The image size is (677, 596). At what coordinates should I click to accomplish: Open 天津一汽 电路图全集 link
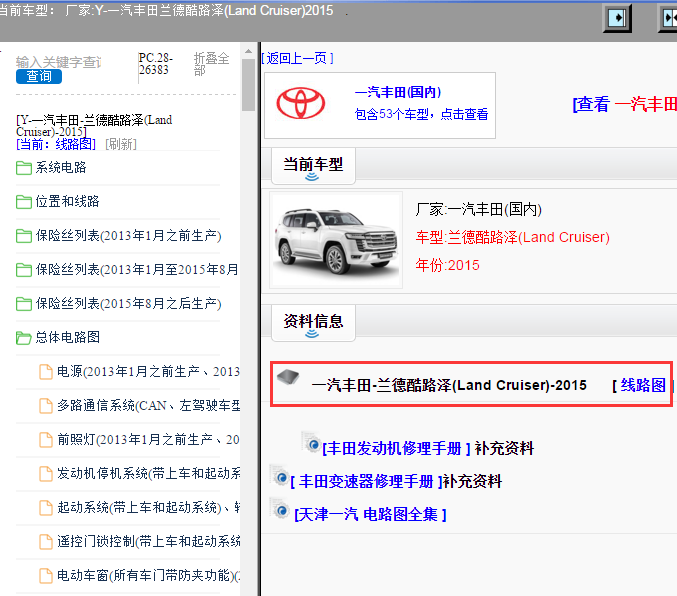[370, 514]
